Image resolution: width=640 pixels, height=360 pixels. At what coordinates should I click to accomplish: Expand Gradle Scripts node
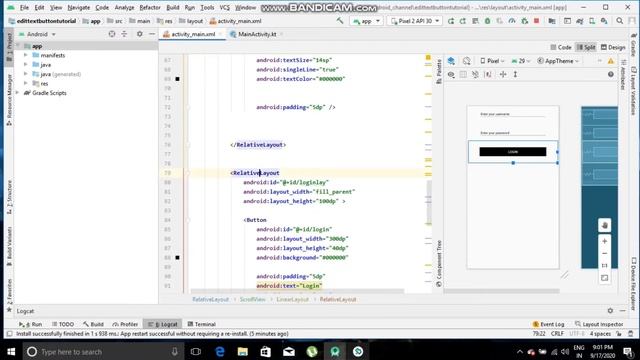pos(18,93)
